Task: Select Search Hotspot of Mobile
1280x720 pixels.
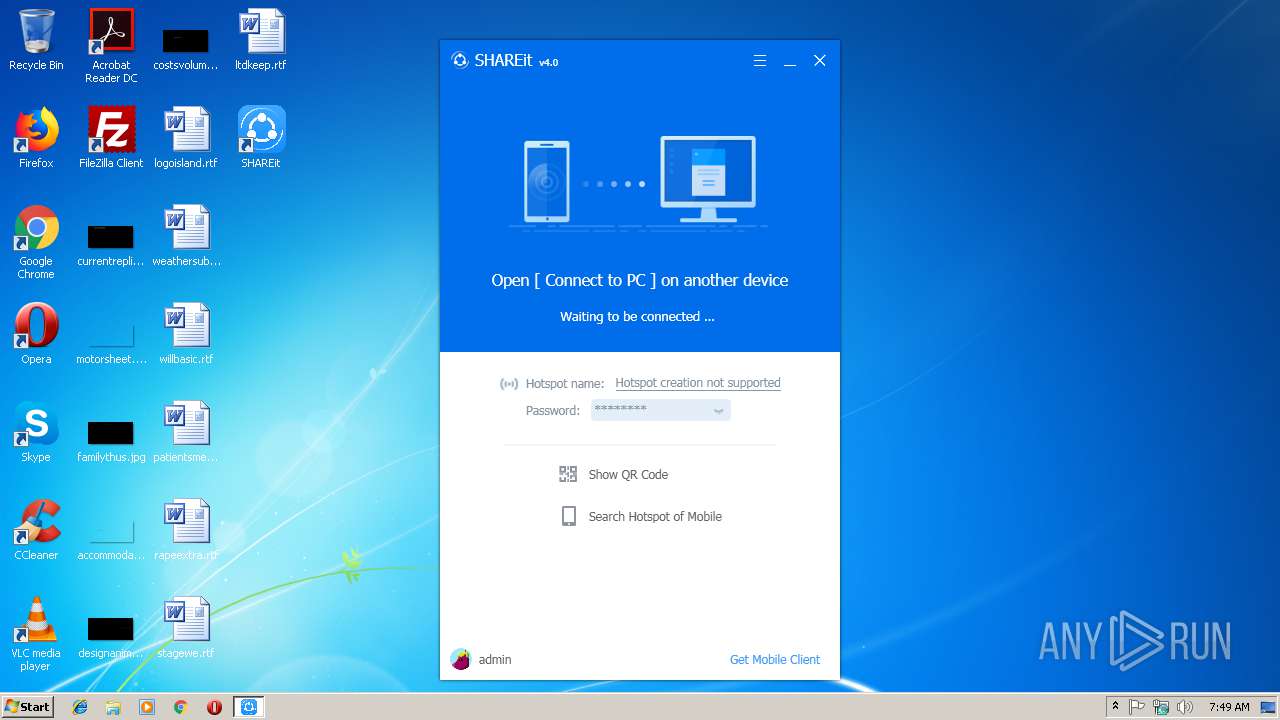Action: [655, 517]
